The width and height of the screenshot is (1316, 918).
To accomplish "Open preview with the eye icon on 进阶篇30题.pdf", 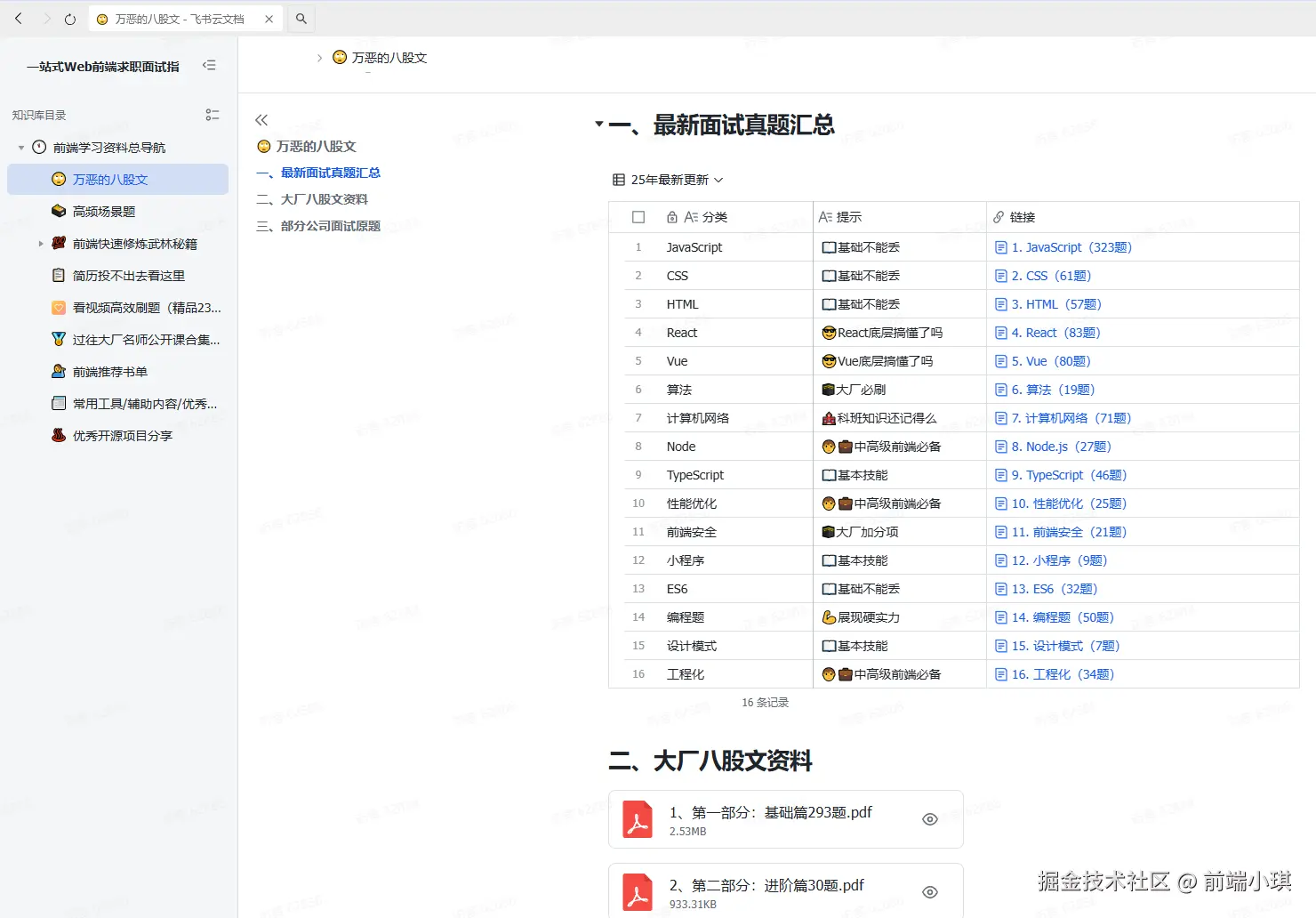I will coord(929,891).
